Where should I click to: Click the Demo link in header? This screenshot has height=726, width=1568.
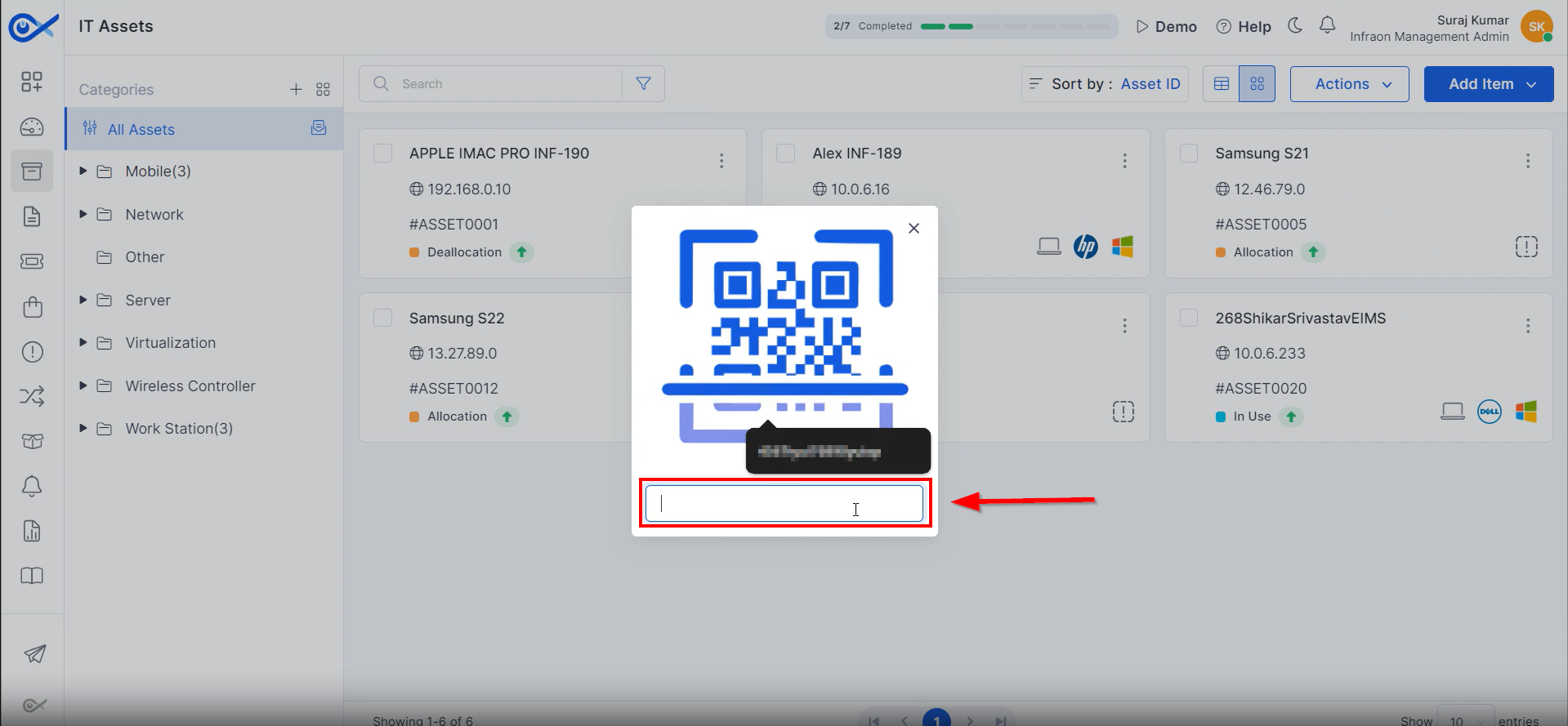[1167, 26]
